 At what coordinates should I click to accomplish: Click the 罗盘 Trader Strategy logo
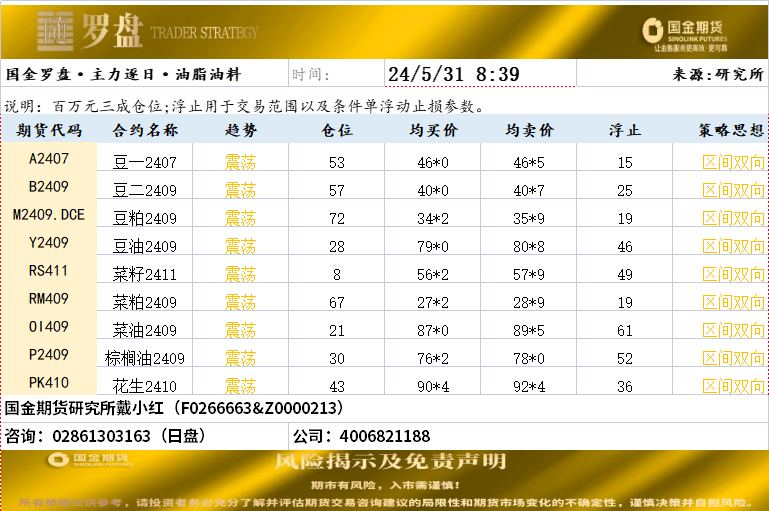148,31
